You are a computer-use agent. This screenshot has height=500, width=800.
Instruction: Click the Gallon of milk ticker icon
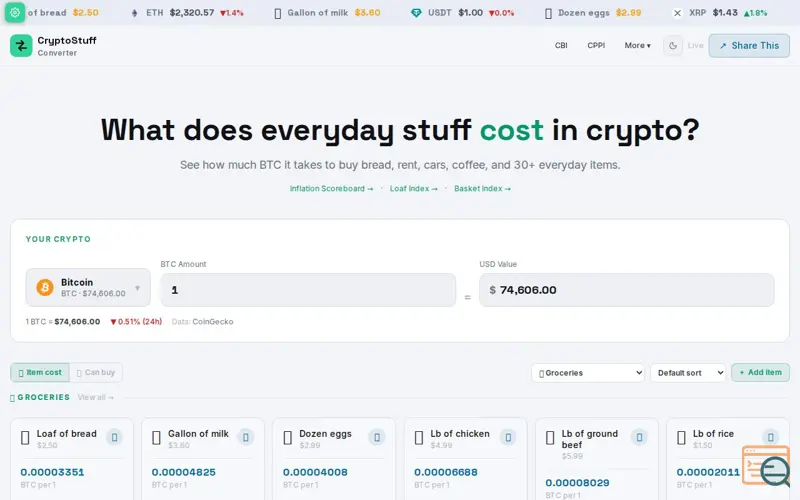point(278,13)
